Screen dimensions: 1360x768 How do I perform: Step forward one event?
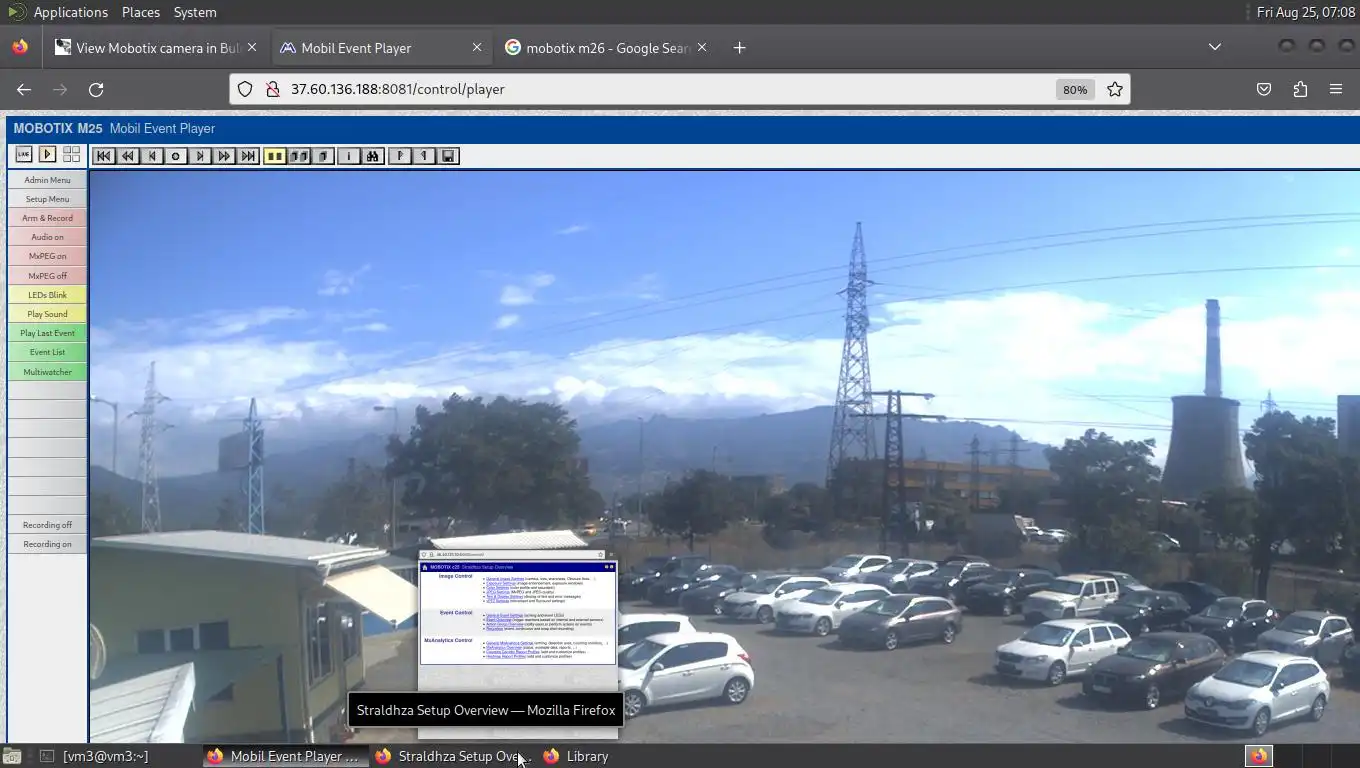(200, 156)
